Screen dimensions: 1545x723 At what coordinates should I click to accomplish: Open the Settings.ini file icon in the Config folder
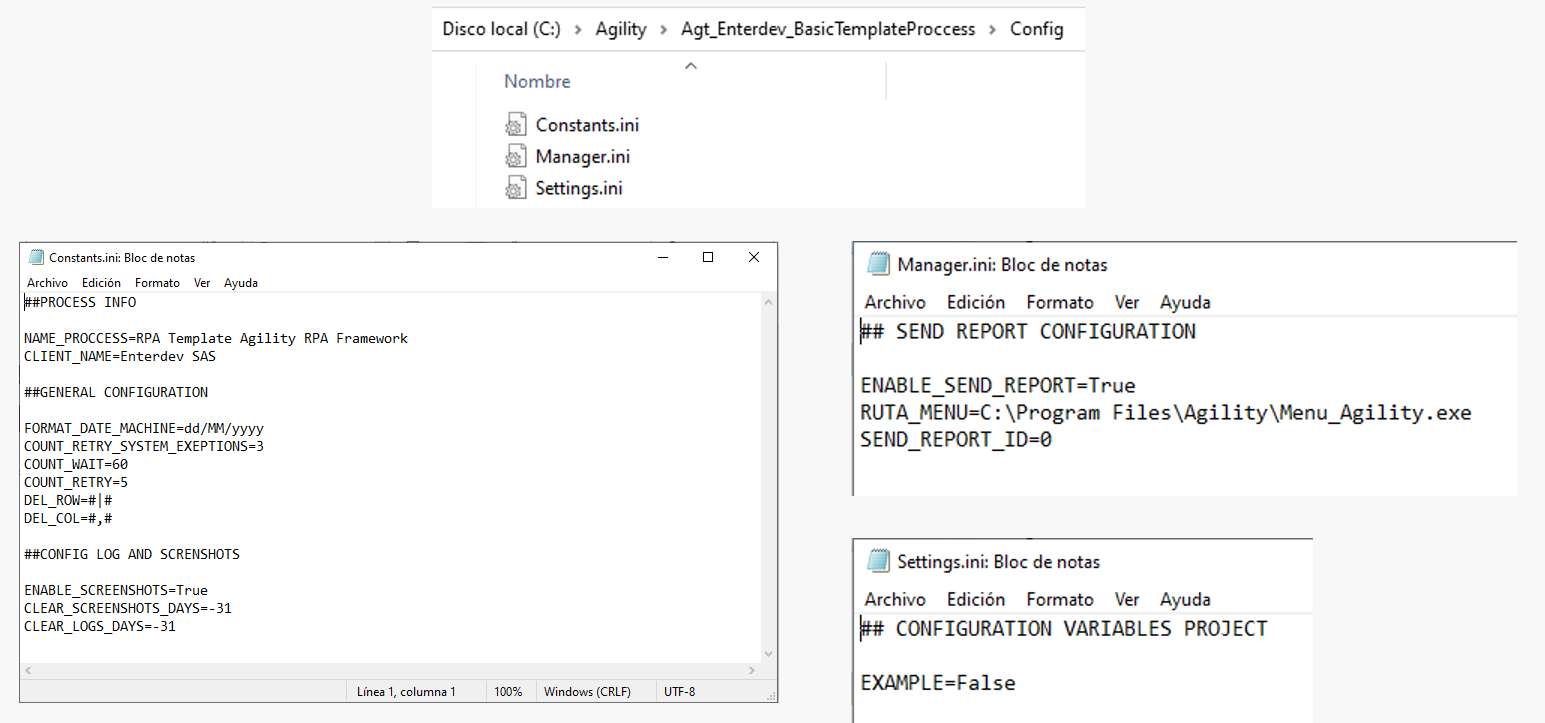tap(515, 189)
